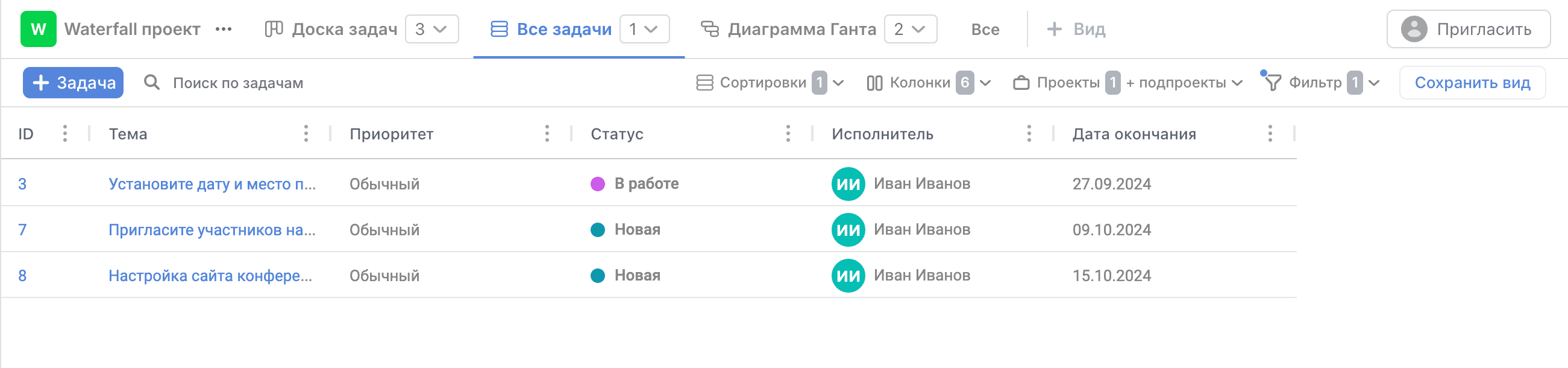Open task Установите дату и место п...
1568x368 pixels.
click(x=212, y=183)
